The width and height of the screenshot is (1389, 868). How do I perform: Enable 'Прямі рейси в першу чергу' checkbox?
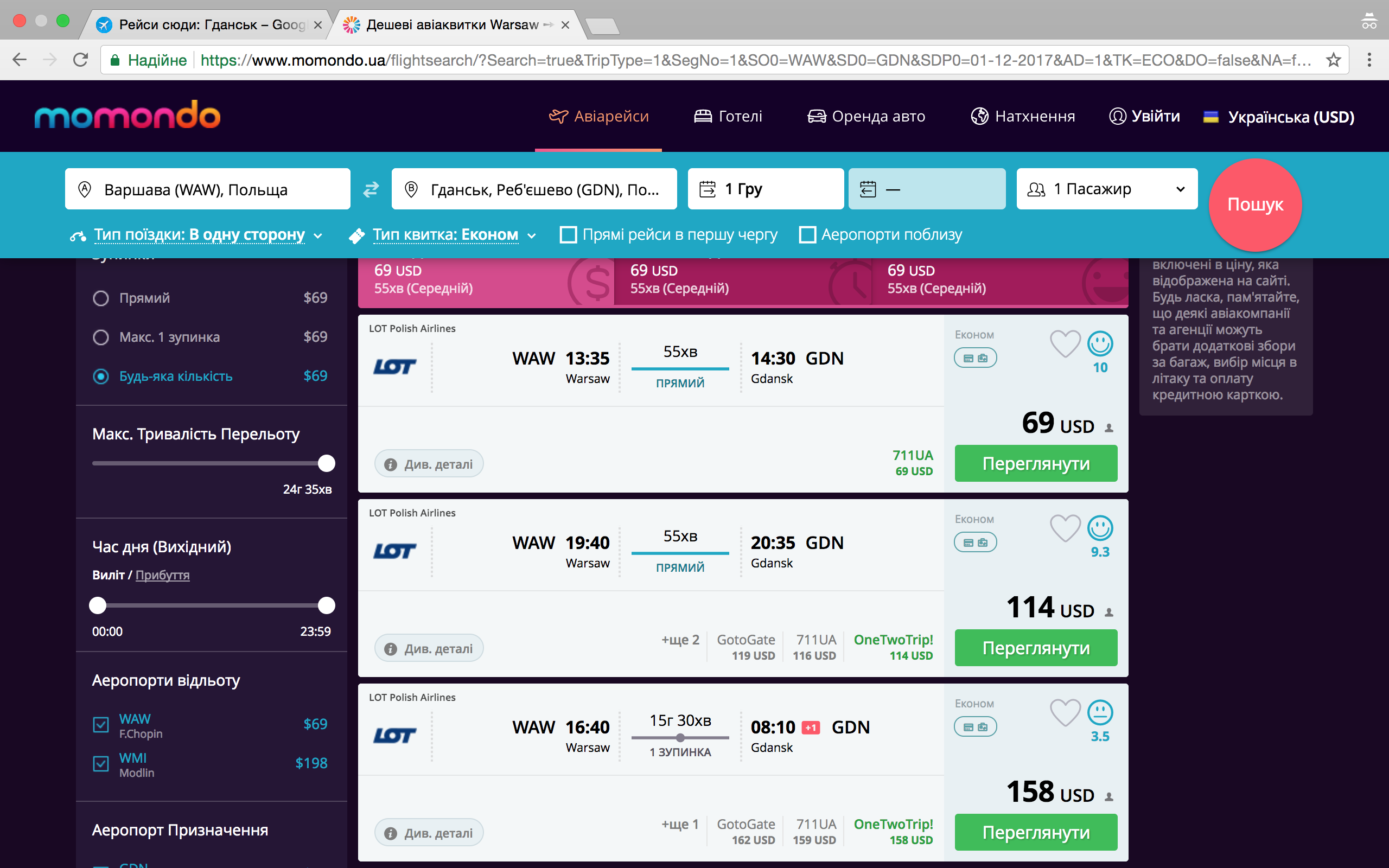click(x=568, y=235)
